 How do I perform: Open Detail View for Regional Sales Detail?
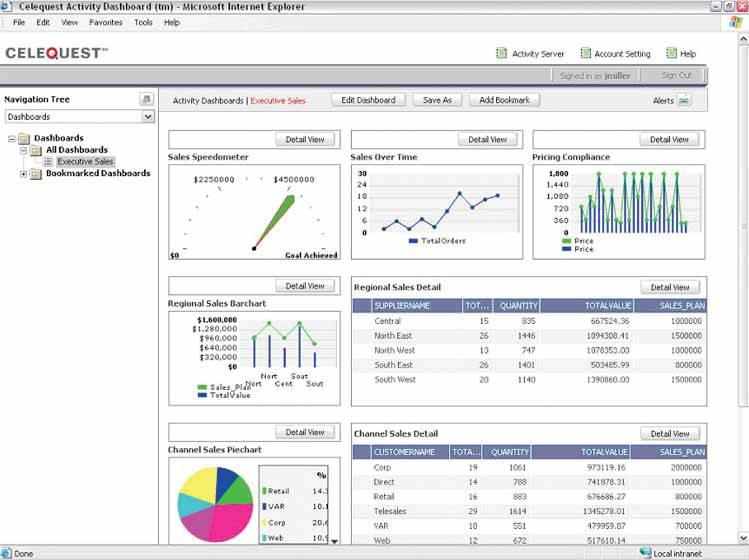[669, 287]
